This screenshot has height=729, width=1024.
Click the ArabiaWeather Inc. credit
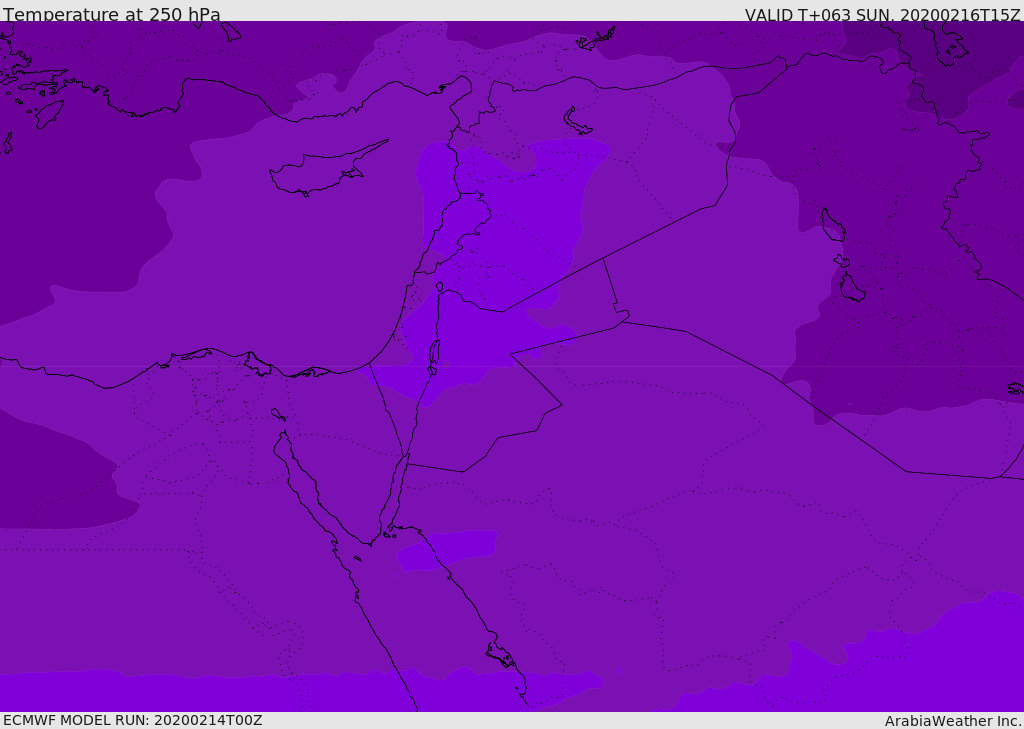[x=953, y=721]
